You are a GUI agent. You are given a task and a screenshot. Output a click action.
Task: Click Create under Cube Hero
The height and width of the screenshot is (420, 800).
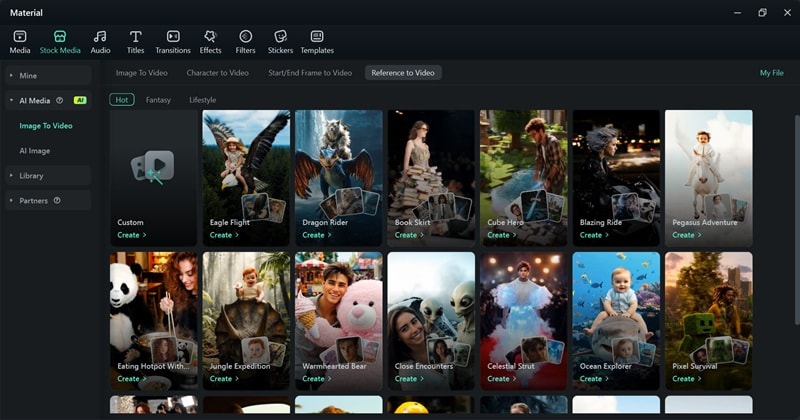click(x=502, y=235)
